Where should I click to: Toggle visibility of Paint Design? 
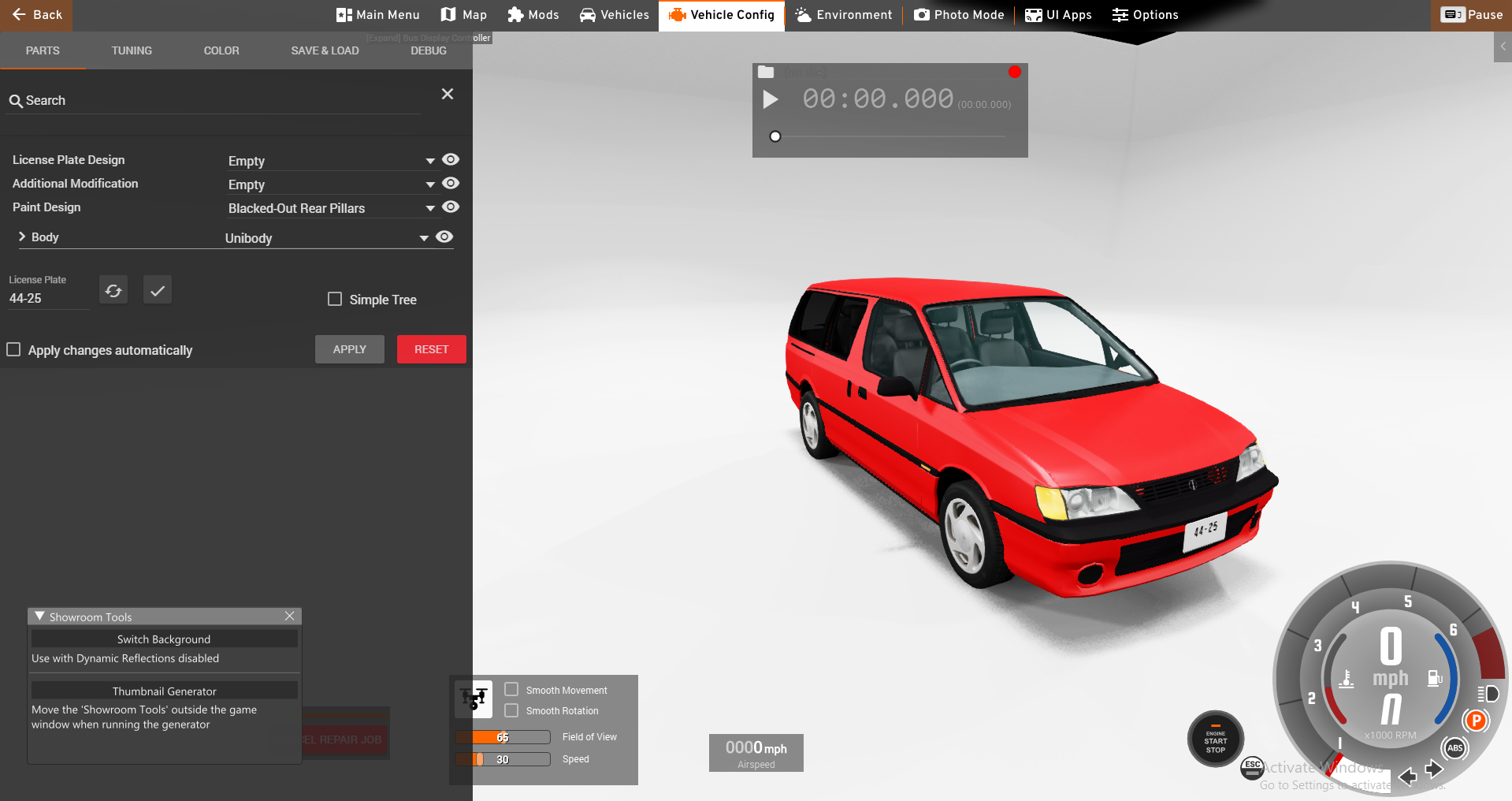tap(451, 207)
